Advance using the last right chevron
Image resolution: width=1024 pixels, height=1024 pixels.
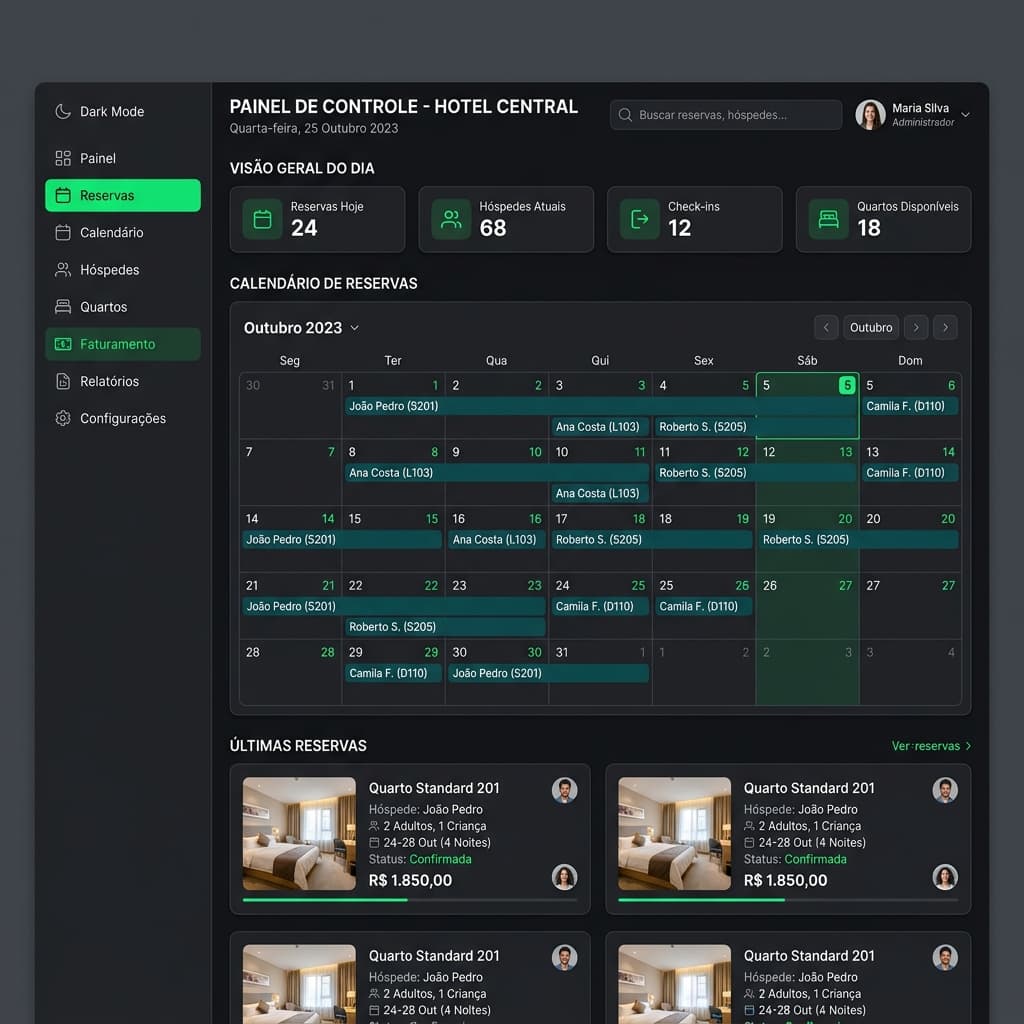(x=945, y=328)
